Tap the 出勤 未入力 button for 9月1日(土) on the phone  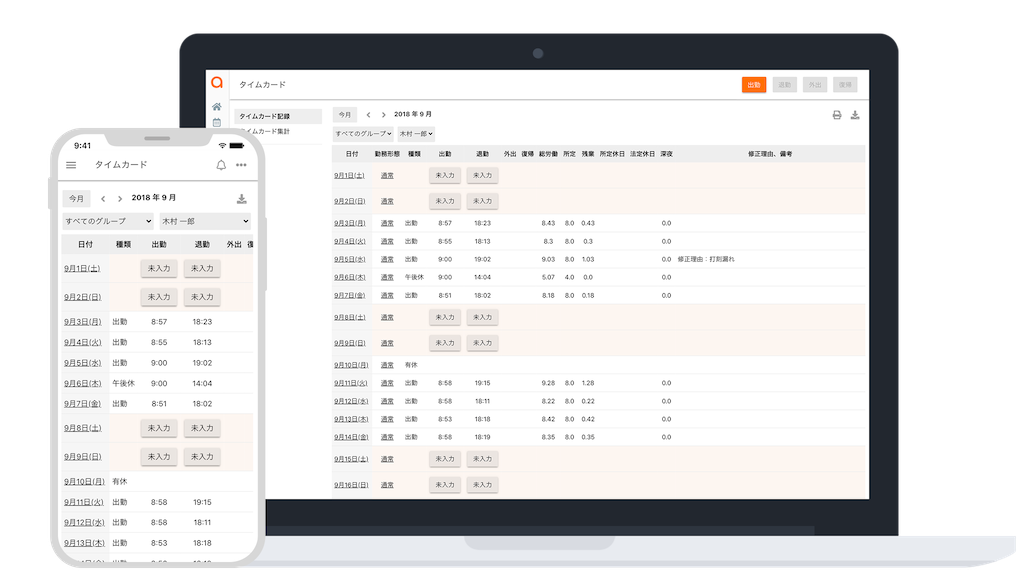point(158,268)
